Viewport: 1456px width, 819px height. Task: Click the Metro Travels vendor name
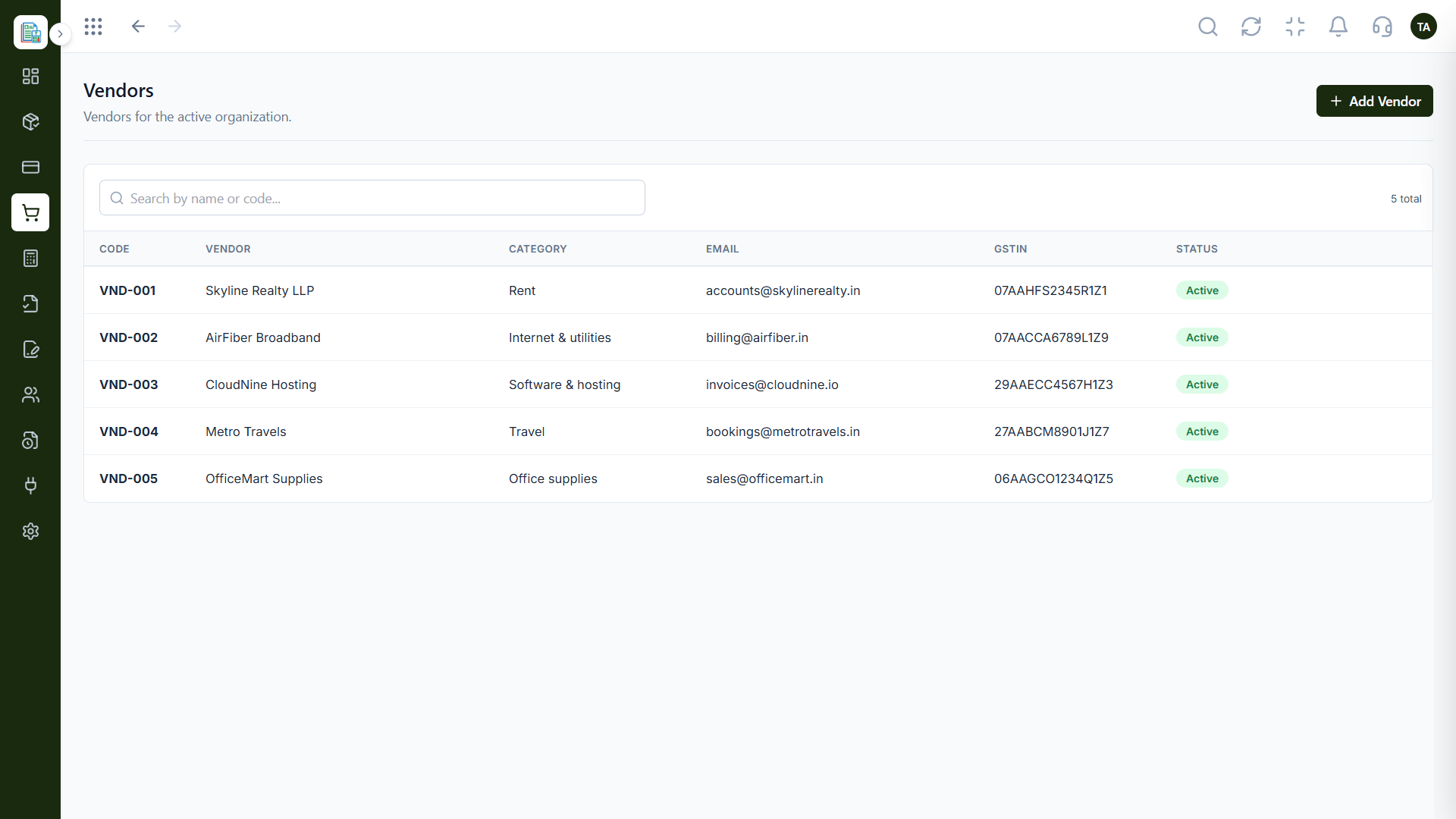tap(246, 431)
